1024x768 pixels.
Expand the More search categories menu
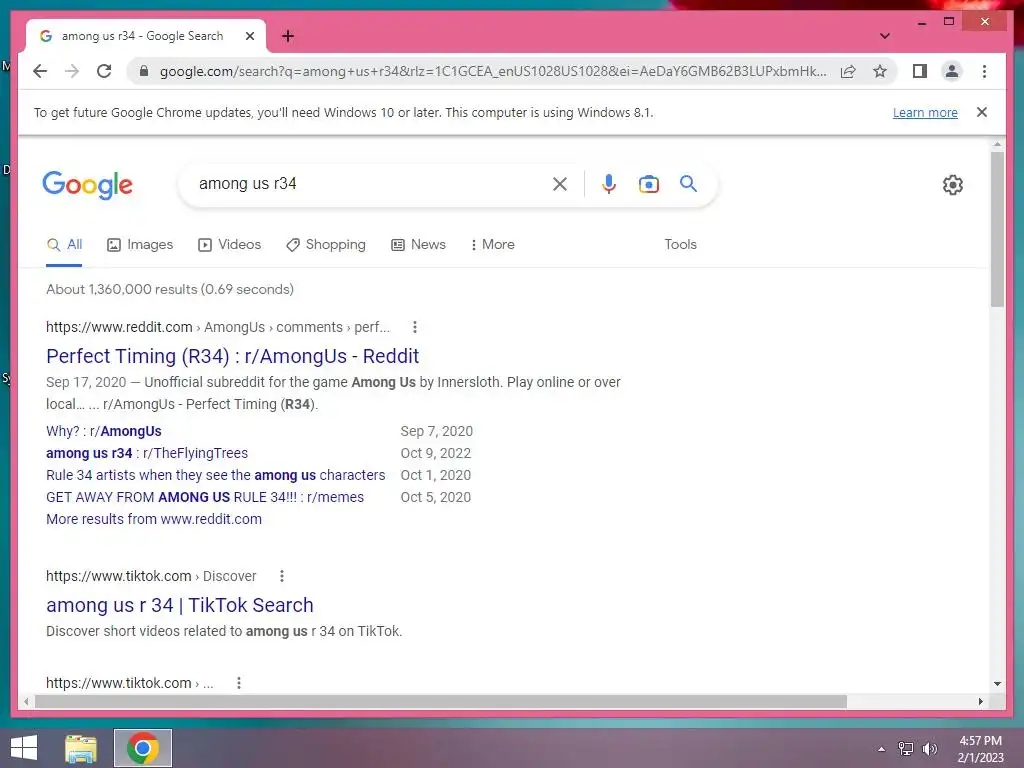tap(492, 245)
